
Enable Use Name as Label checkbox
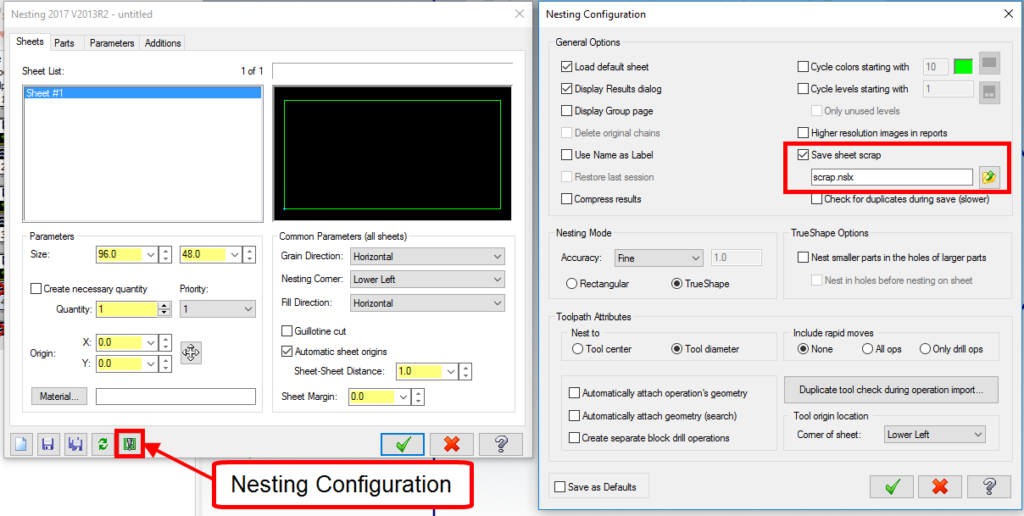click(x=566, y=155)
